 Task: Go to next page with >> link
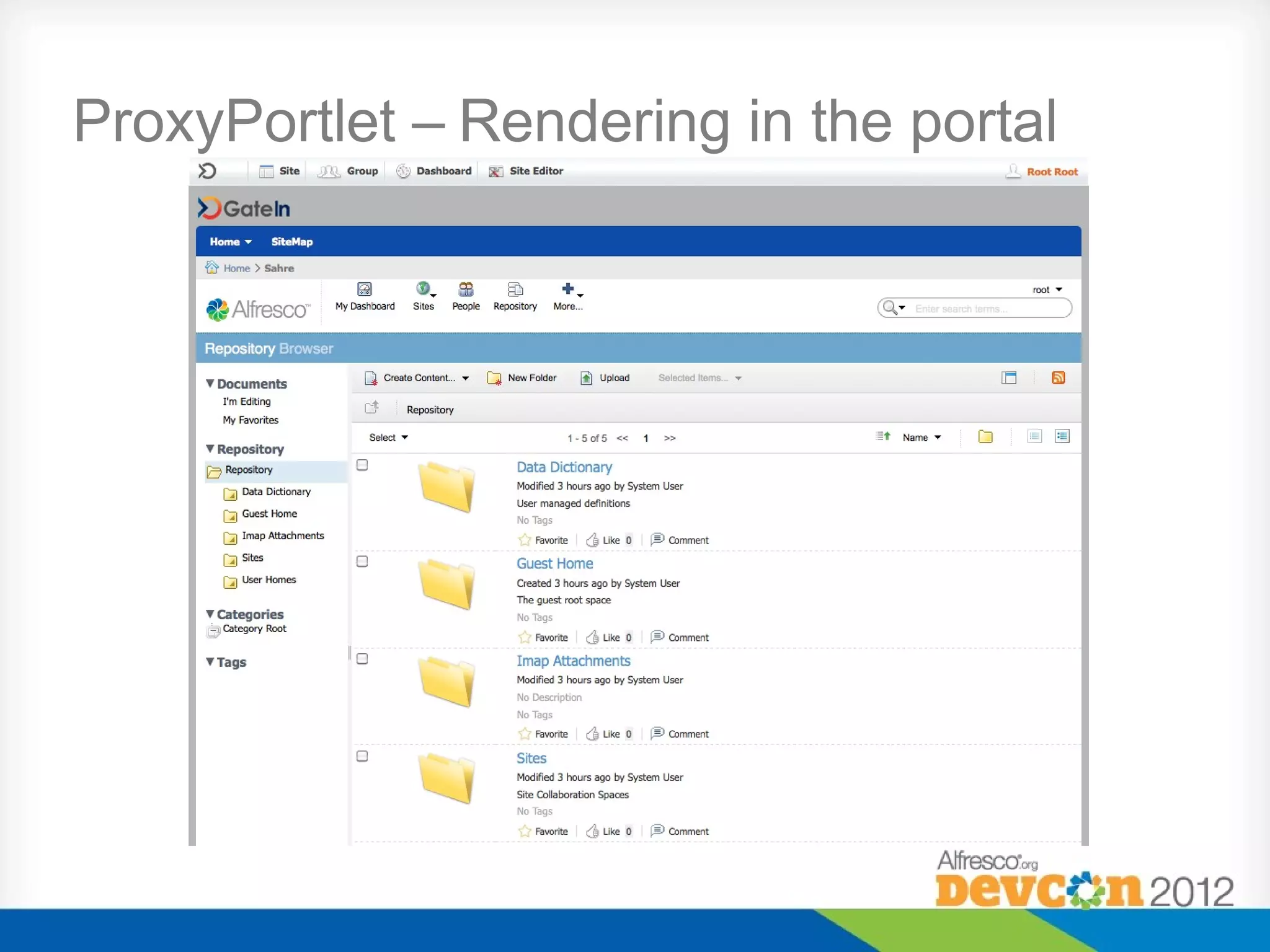point(670,438)
